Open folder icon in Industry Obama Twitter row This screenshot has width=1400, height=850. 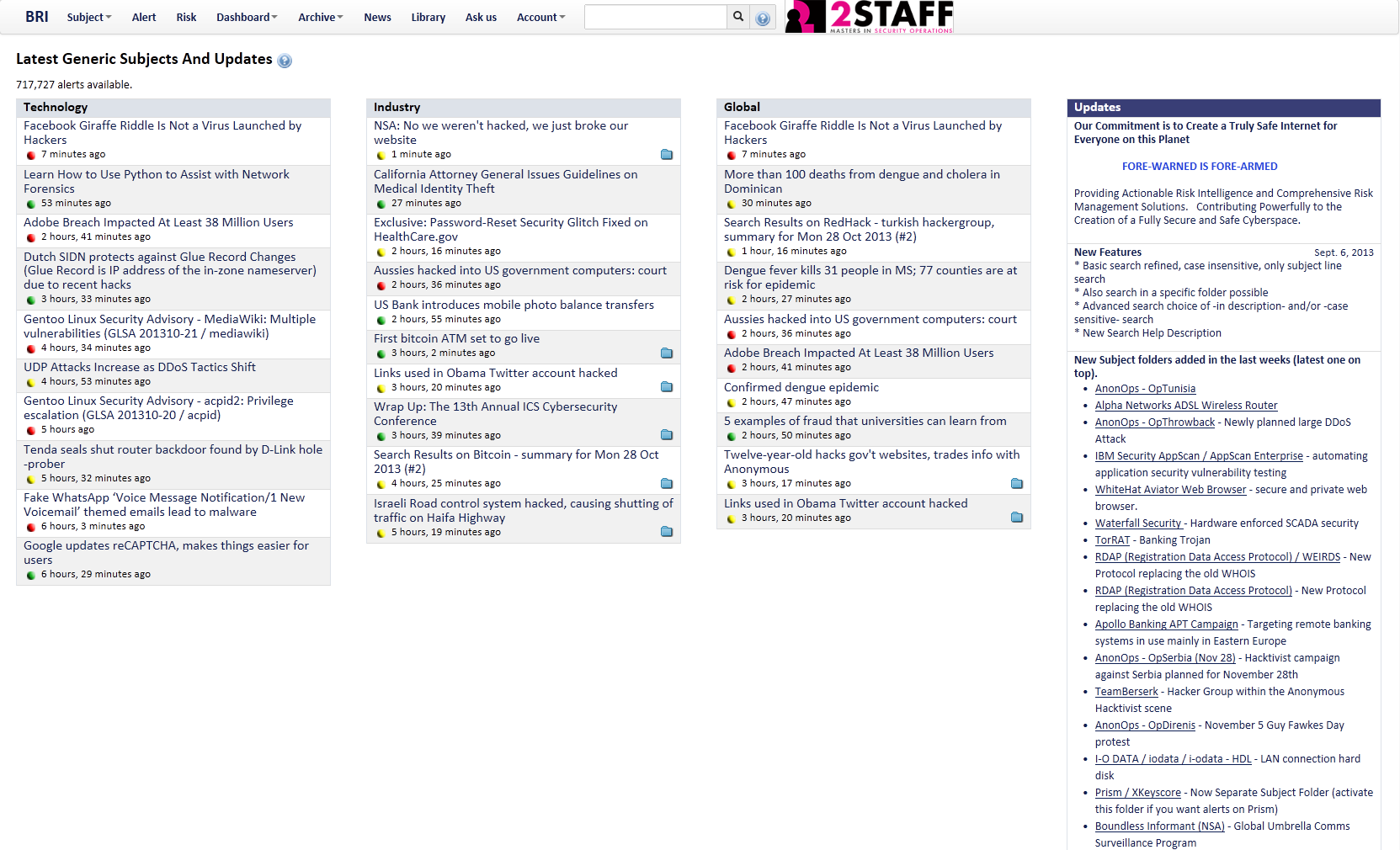[667, 387]
